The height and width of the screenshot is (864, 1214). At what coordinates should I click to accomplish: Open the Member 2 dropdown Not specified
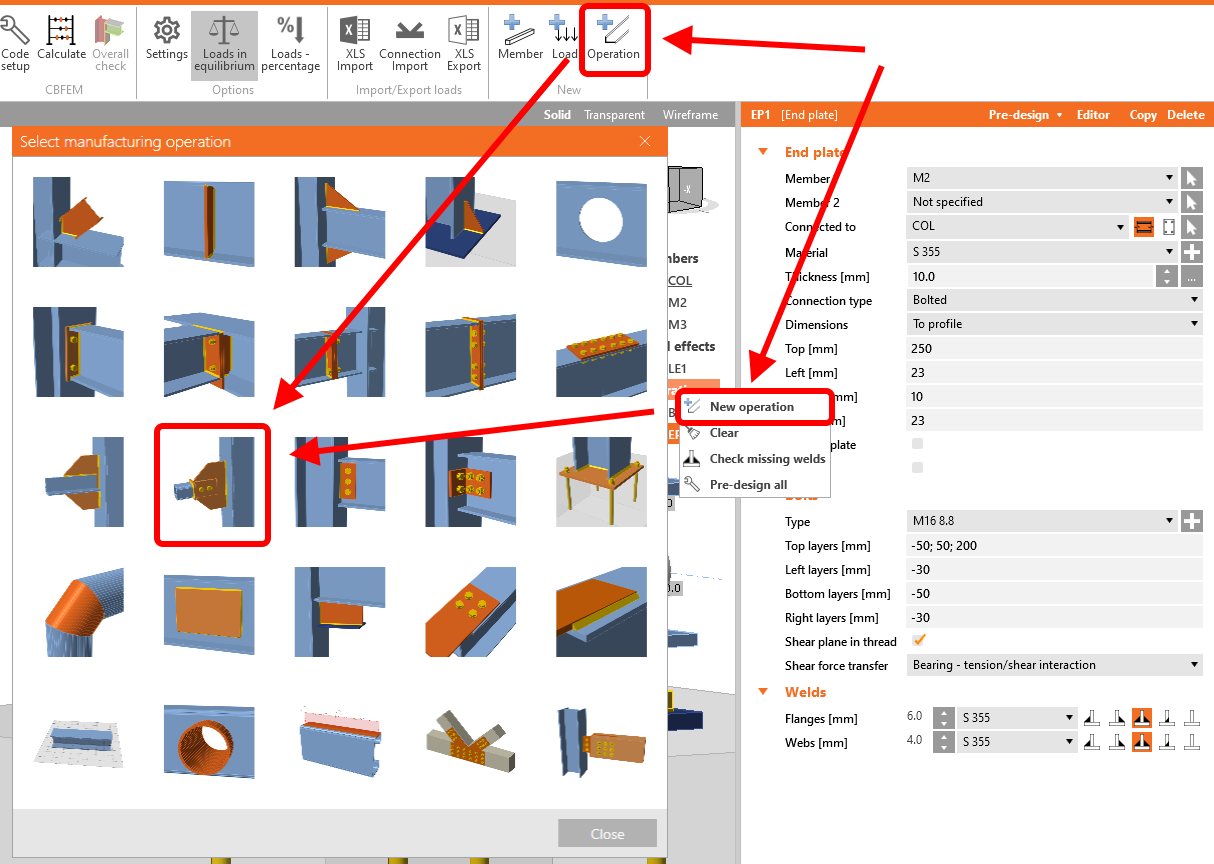pyautogui.click(x=1042, y=202)
